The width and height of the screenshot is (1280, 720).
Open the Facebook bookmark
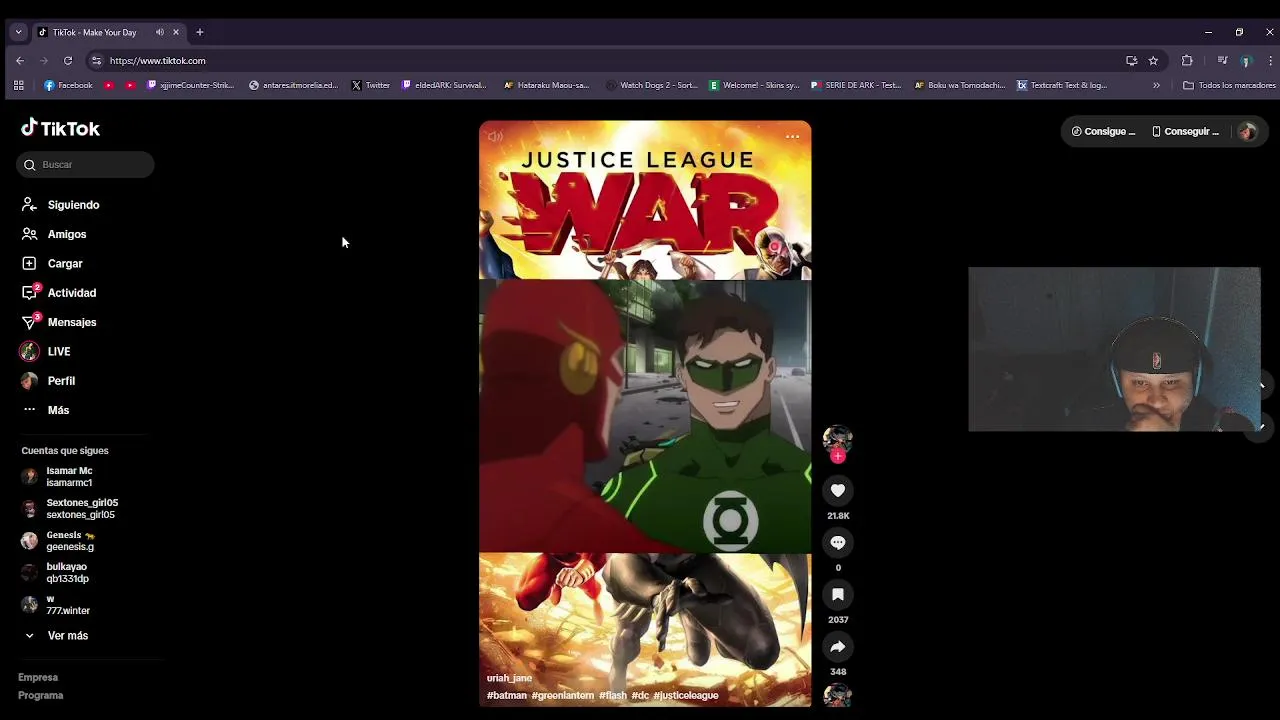click(x=68, y=86)
